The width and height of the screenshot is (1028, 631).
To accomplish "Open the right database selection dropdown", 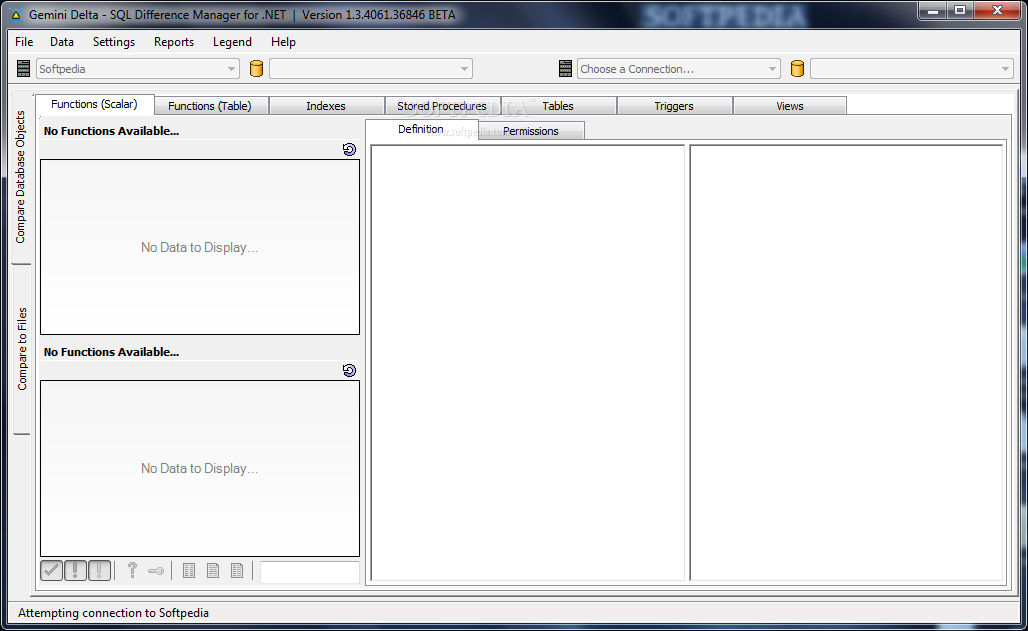I will [x=912, y=69].
